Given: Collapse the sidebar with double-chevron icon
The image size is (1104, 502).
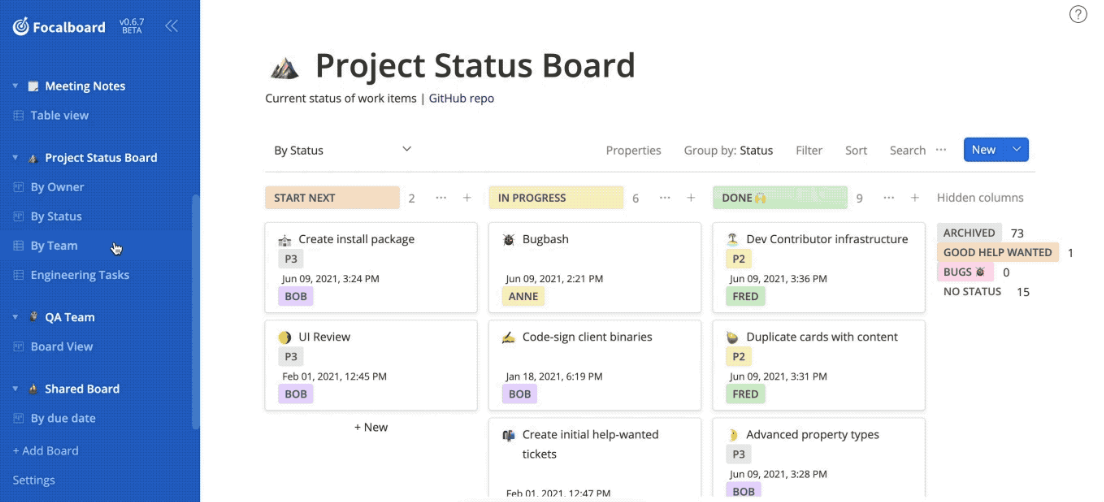Looking at the screenshot, I should pos(171,27).
